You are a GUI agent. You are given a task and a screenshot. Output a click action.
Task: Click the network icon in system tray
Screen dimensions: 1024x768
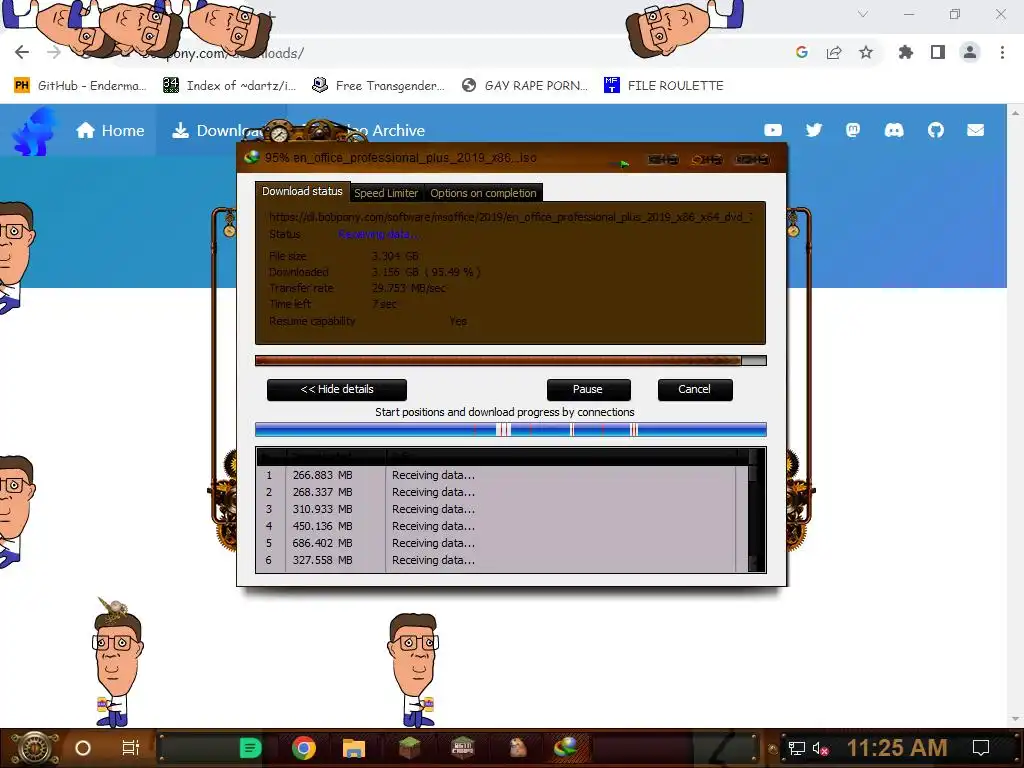pyautogui.click(x=797, y=748)
